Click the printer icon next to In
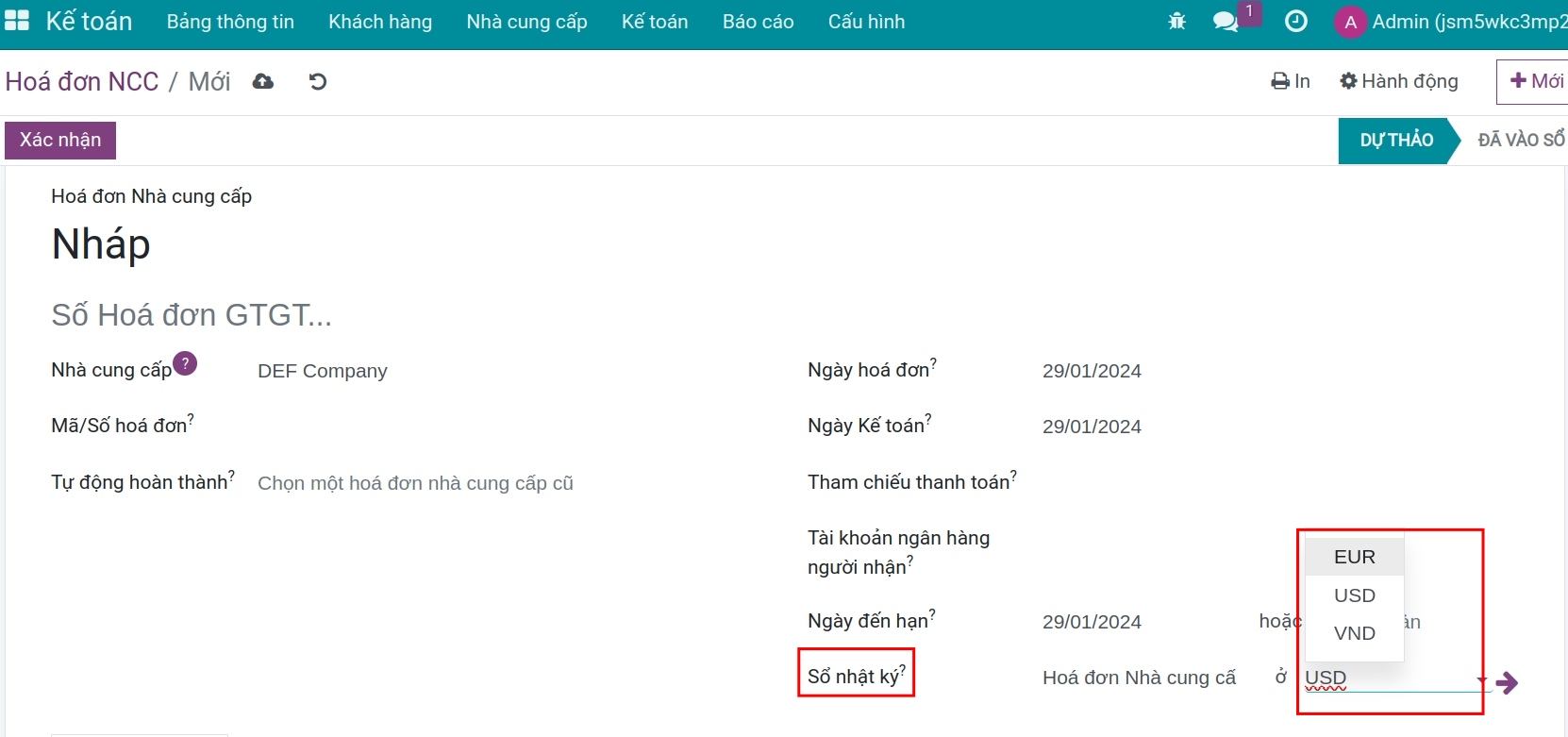The width and height of the screenshot is (1568, 737). point(1280,82)
